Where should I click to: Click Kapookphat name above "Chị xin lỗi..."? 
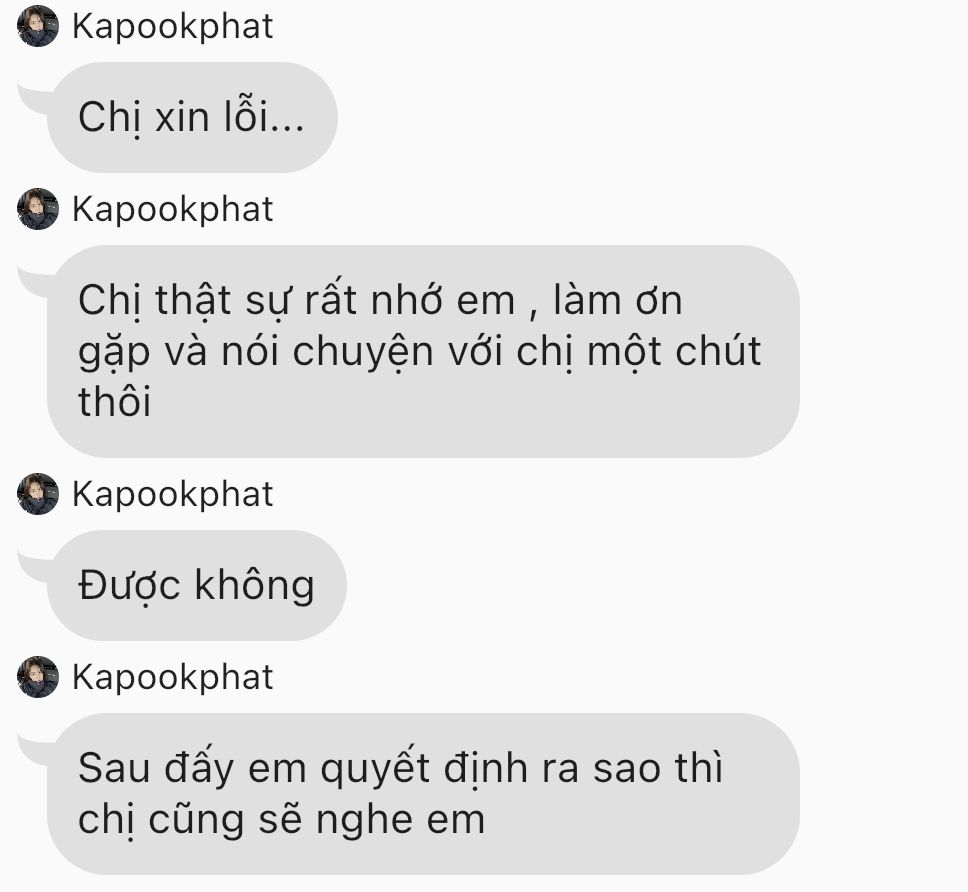tap(172, 27)
